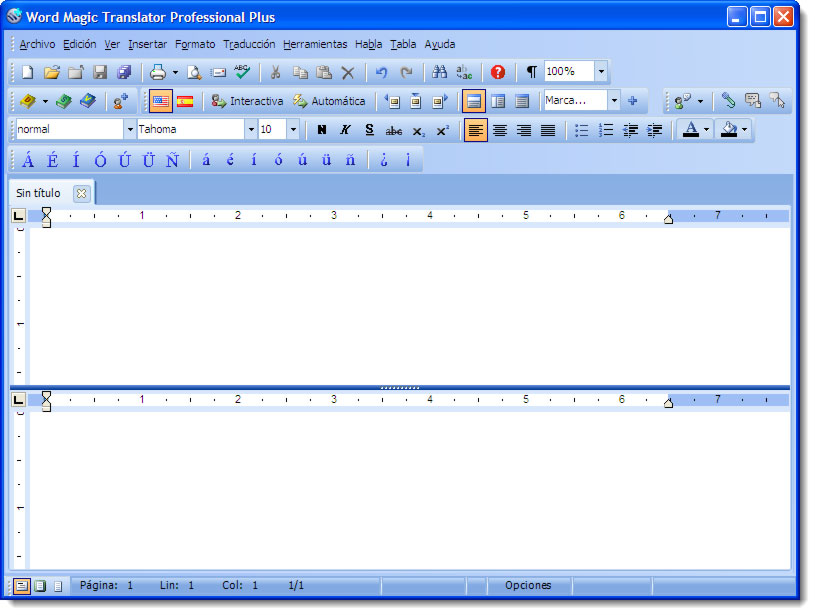Create a new document
The width and height of the screenshot is (815, 615).
point(28,72)
